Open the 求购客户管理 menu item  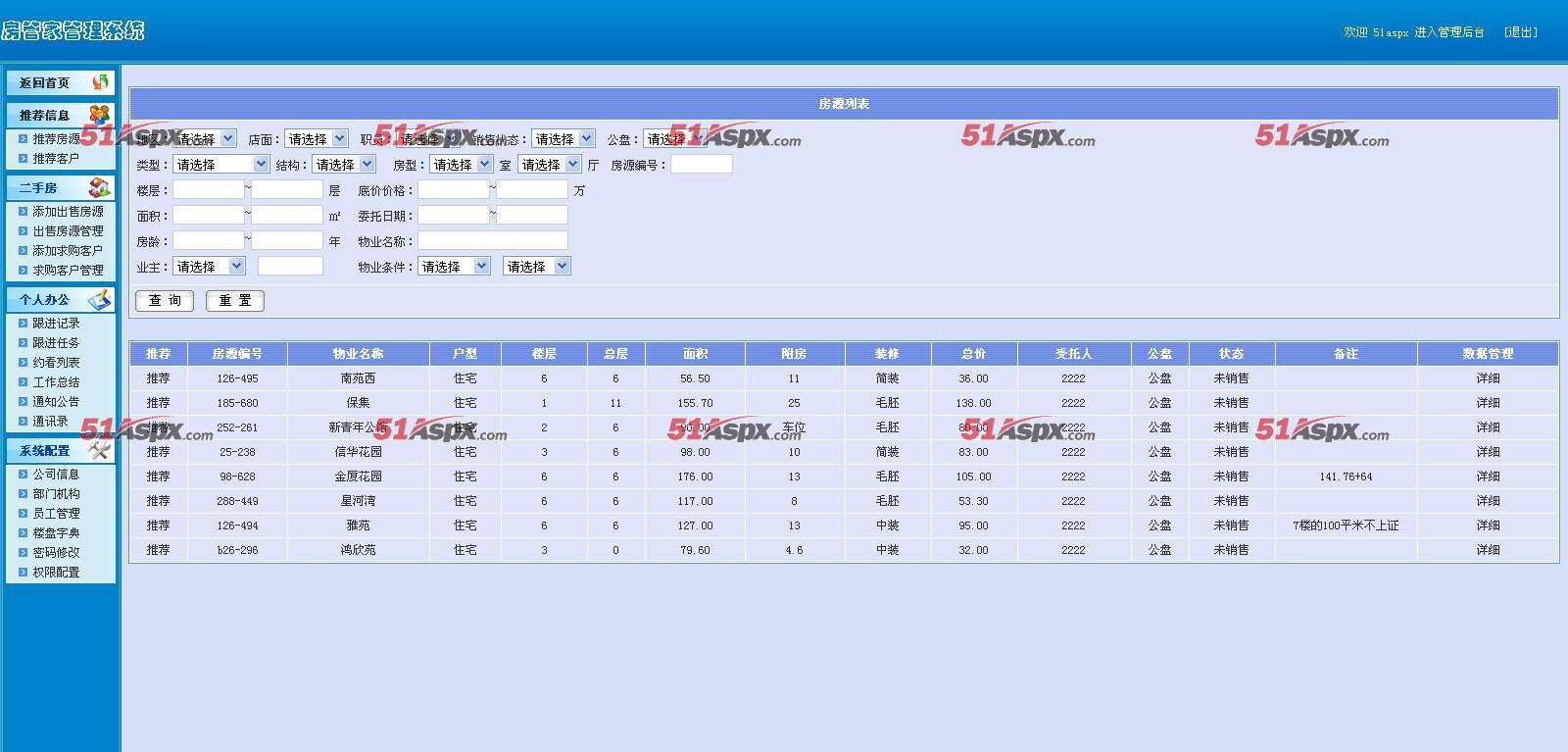[68, 270]
